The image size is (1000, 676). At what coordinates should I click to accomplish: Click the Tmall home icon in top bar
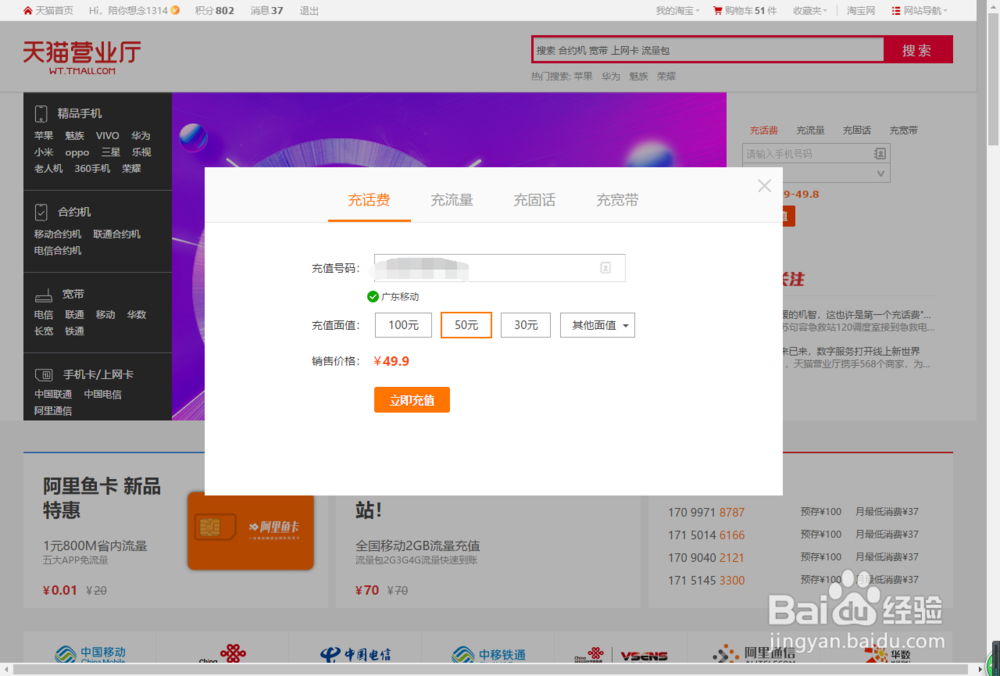coord(27,10)
